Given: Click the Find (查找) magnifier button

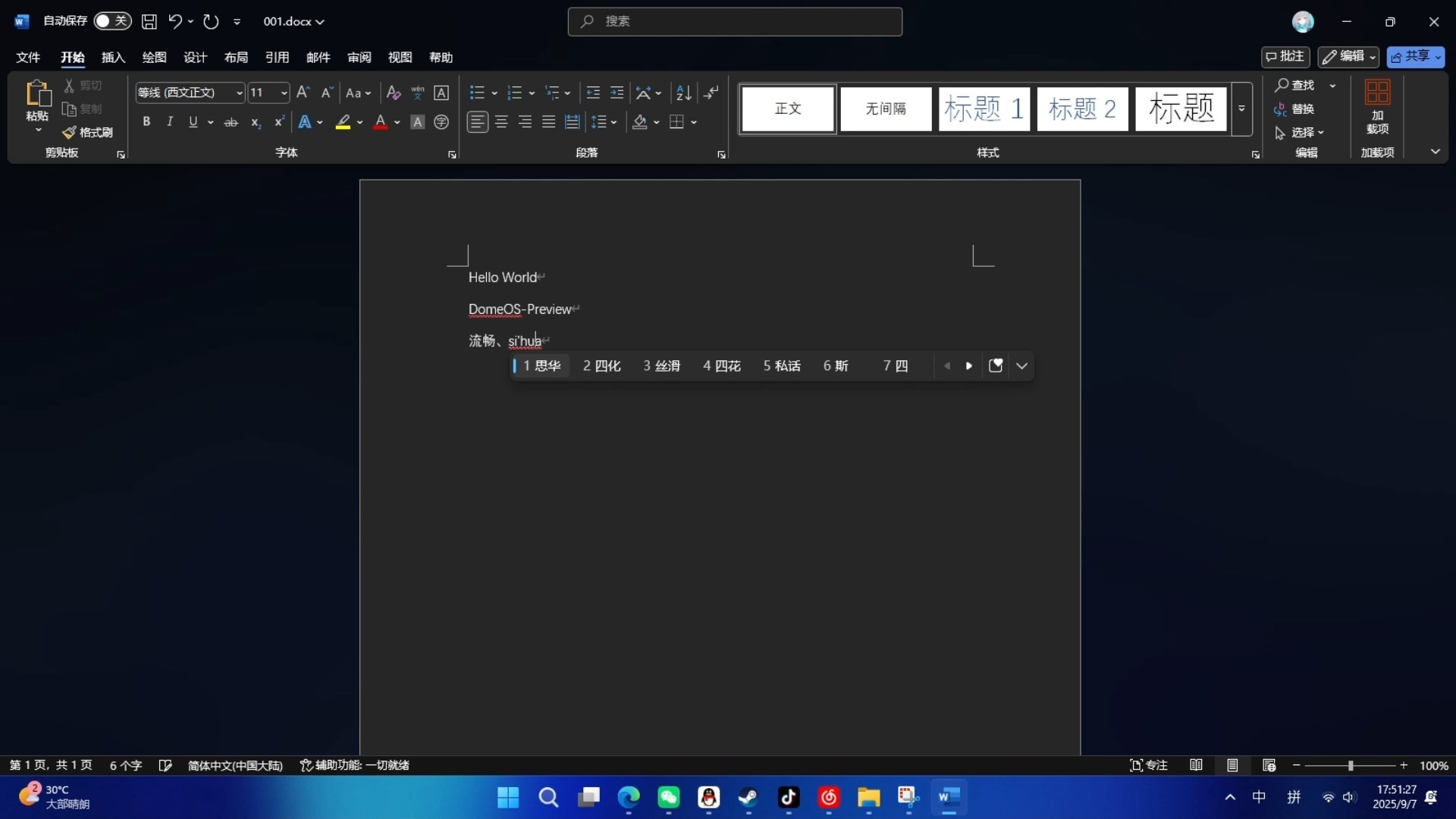Looking at the screenshot, I should pyautogui.click(x=1295, y=85).
